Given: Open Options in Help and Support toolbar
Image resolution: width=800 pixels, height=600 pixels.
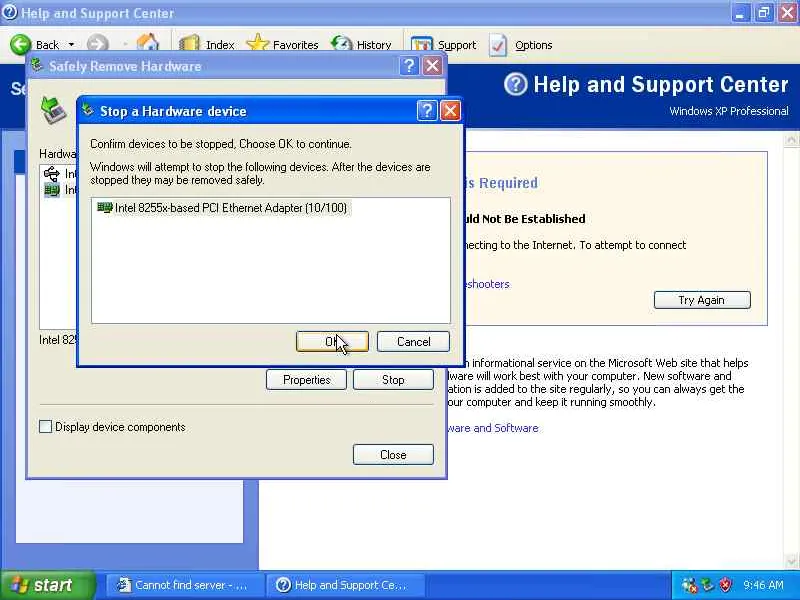Looking at the screenshot, I should point(520,44).
